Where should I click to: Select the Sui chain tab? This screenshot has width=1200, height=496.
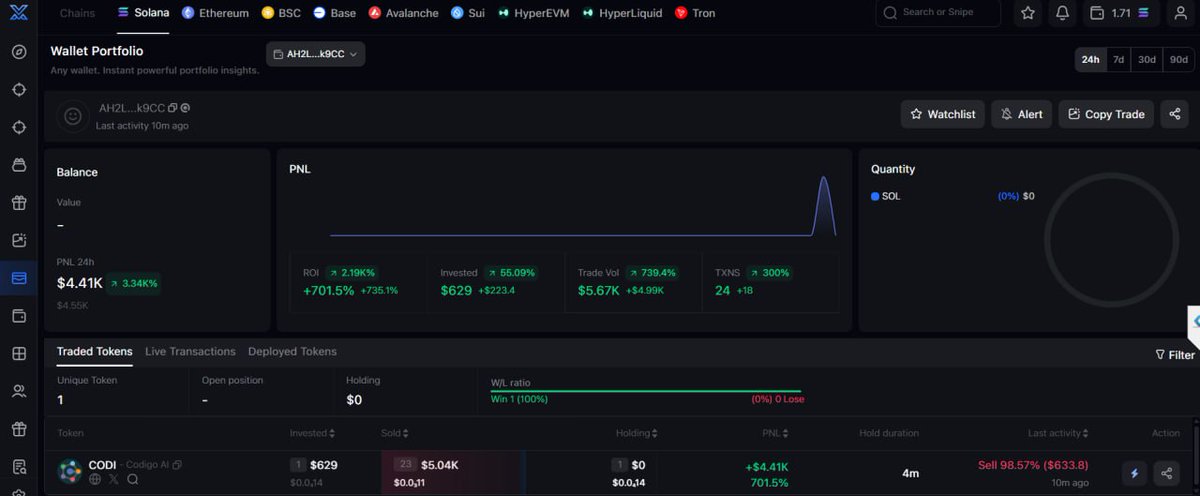[x=467, y=13]
